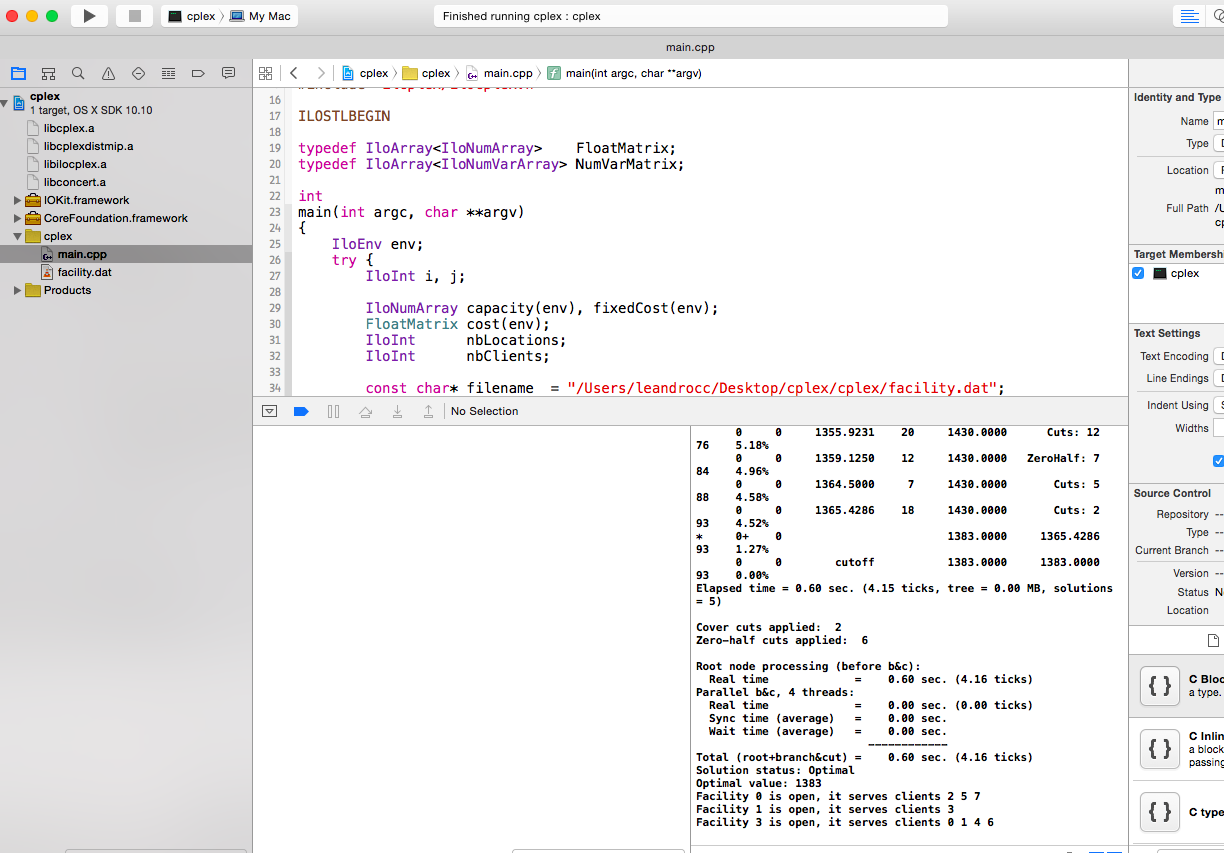This screenshot has width=1224, height=853.
Task: Click line 23 in the editor gutter
Action: [x=274, y=212]
